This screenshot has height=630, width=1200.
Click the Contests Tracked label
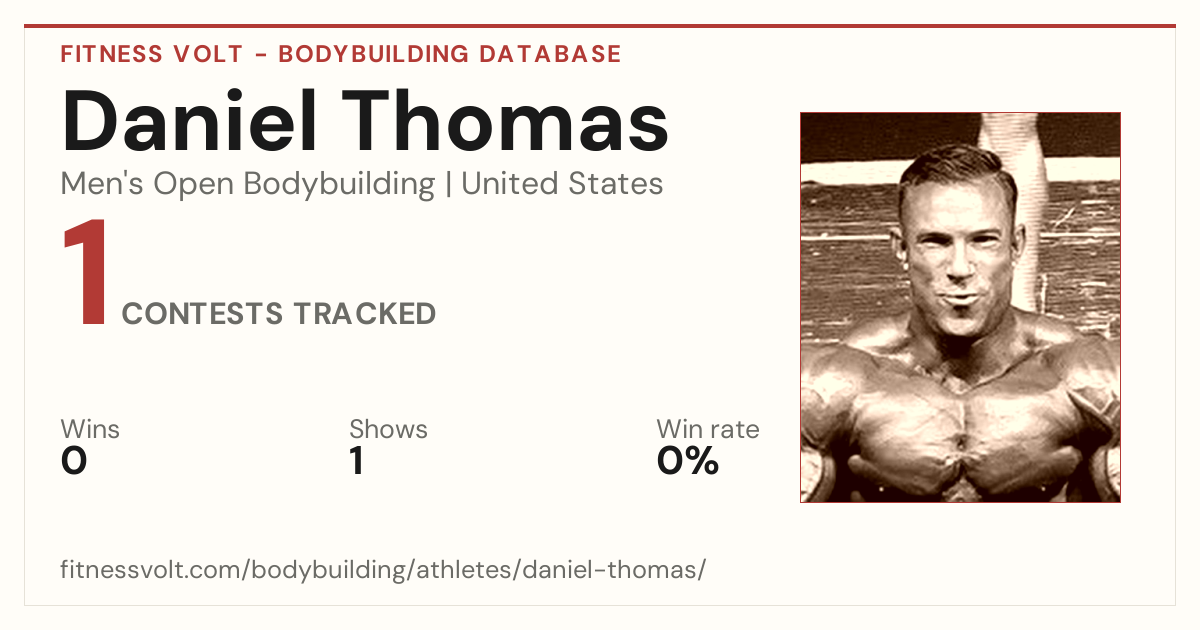[279, 314]
